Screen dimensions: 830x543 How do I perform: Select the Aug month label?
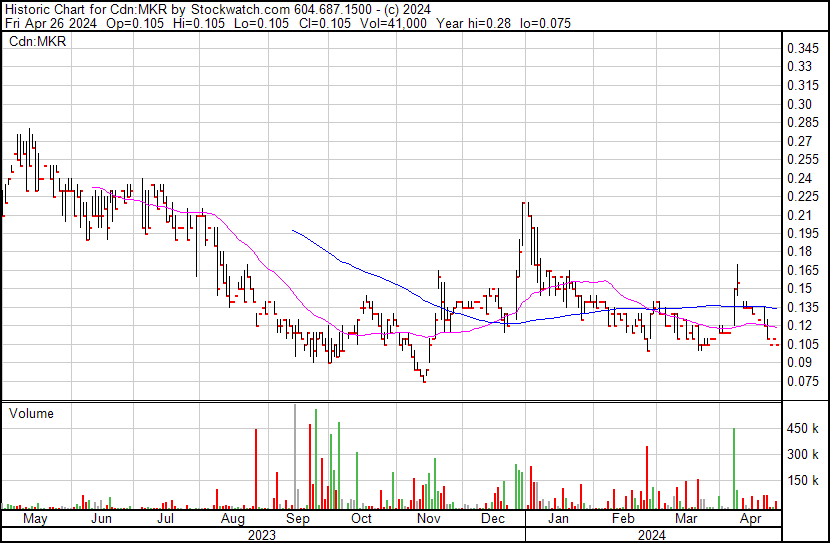pos(232,518)
